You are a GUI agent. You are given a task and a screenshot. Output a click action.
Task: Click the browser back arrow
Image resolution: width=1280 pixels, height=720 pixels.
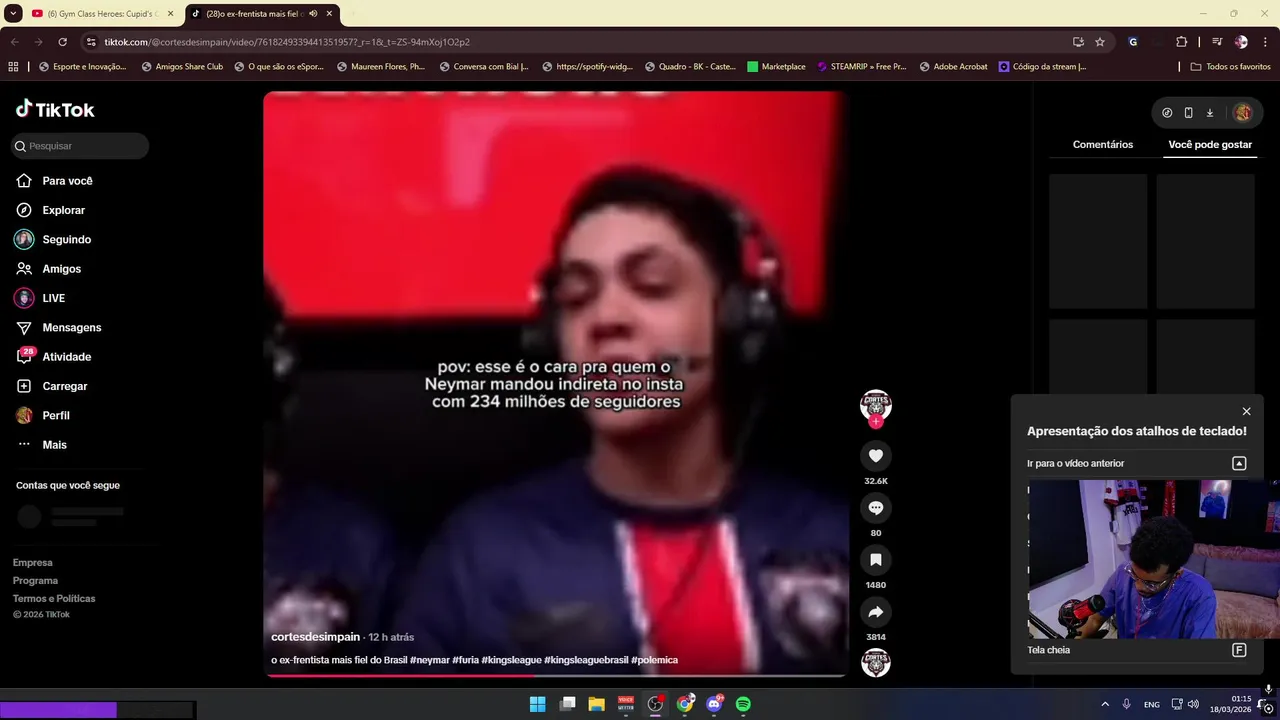point(14,42)
